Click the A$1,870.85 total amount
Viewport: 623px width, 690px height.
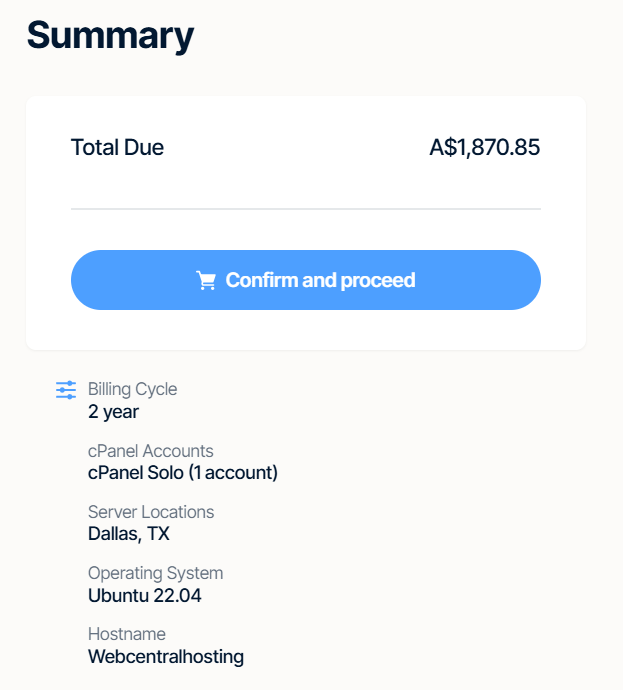484,148
